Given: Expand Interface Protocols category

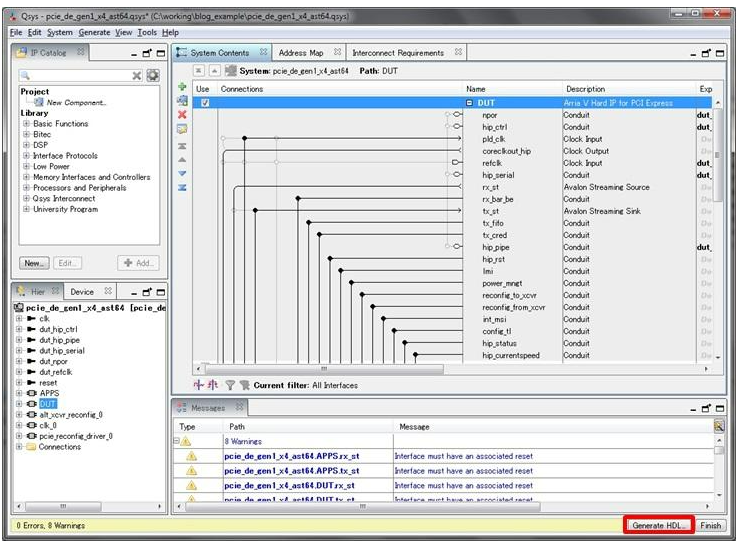Looking at the screenshot, I should pyautogui.click(x=26, y=156).
